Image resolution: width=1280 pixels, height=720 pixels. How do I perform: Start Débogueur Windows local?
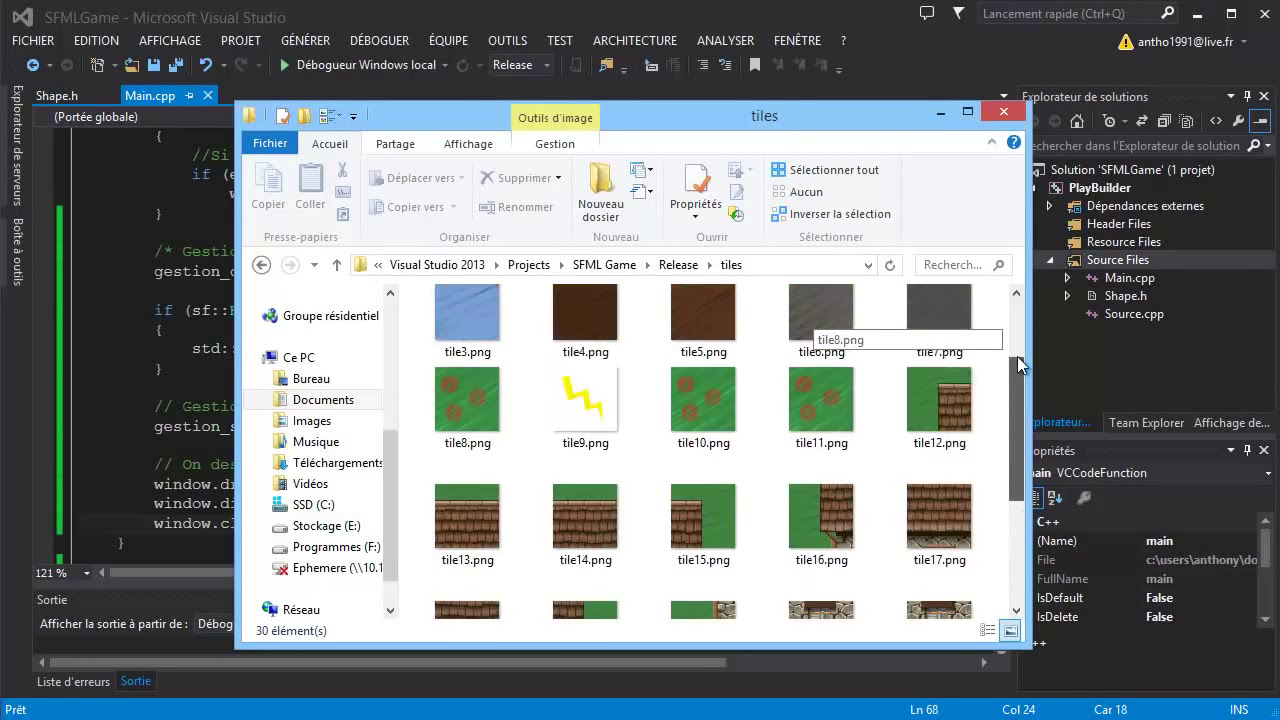(359, 65)
